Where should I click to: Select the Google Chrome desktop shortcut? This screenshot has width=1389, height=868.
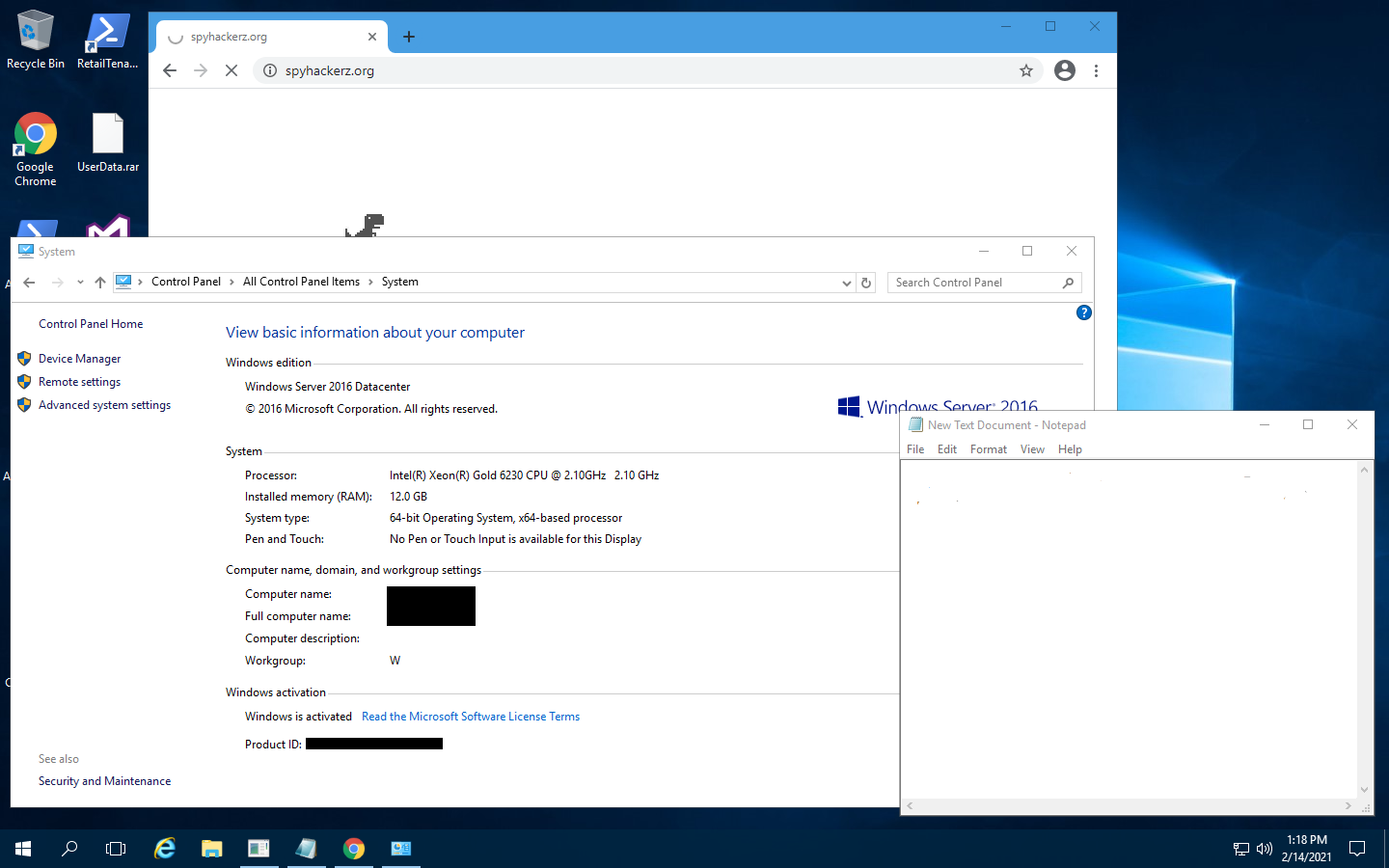[x=36, y=149]
